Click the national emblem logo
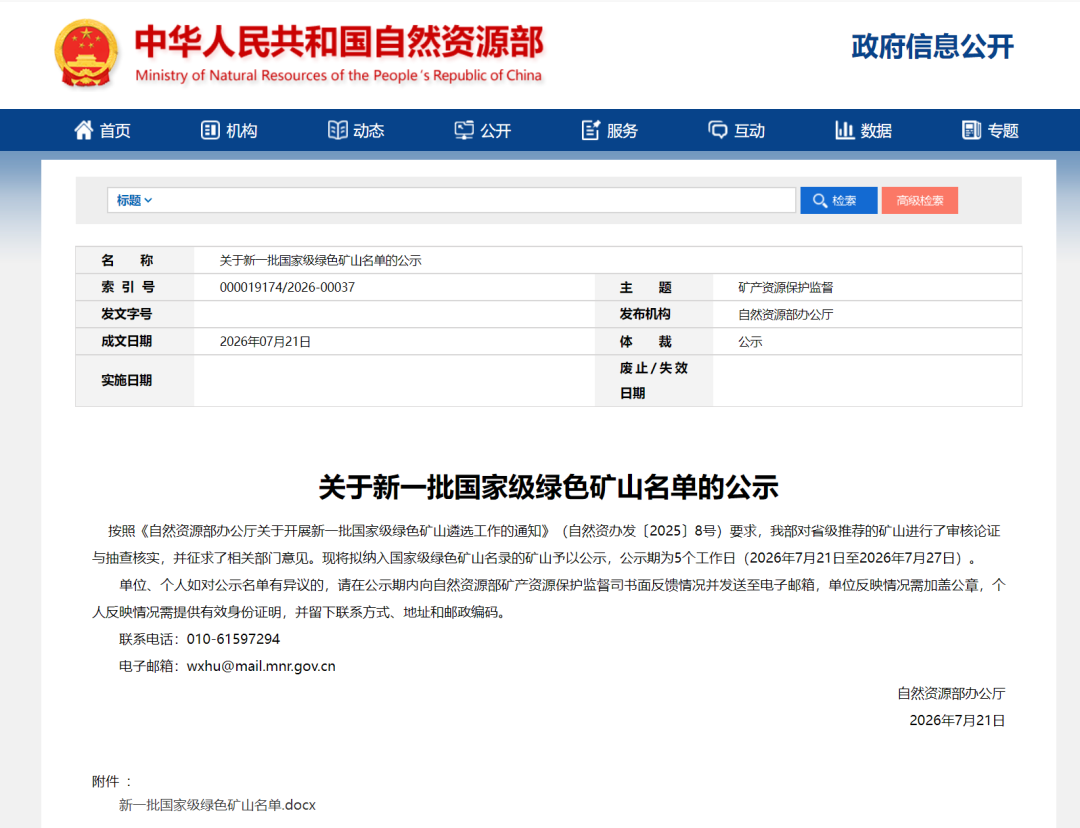 point(85,53)
